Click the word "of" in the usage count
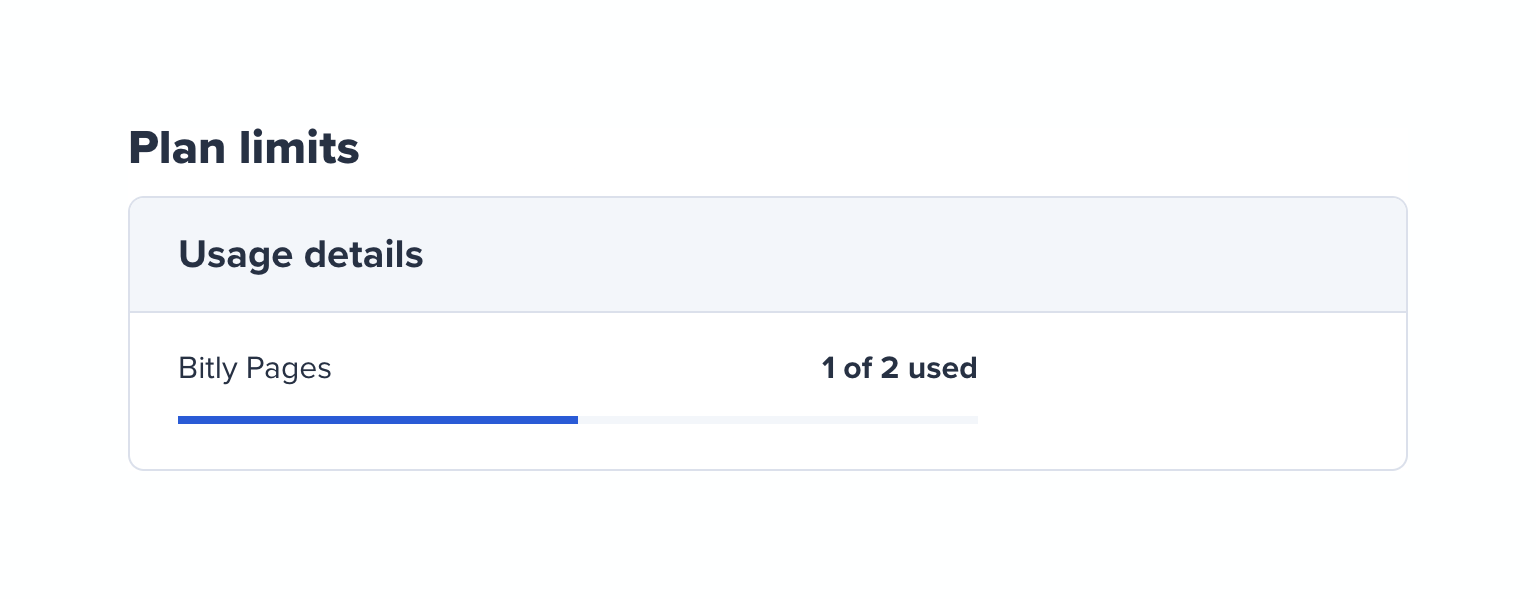The image size is (1536, 599). pyautogui.click(x=858, y=368)
